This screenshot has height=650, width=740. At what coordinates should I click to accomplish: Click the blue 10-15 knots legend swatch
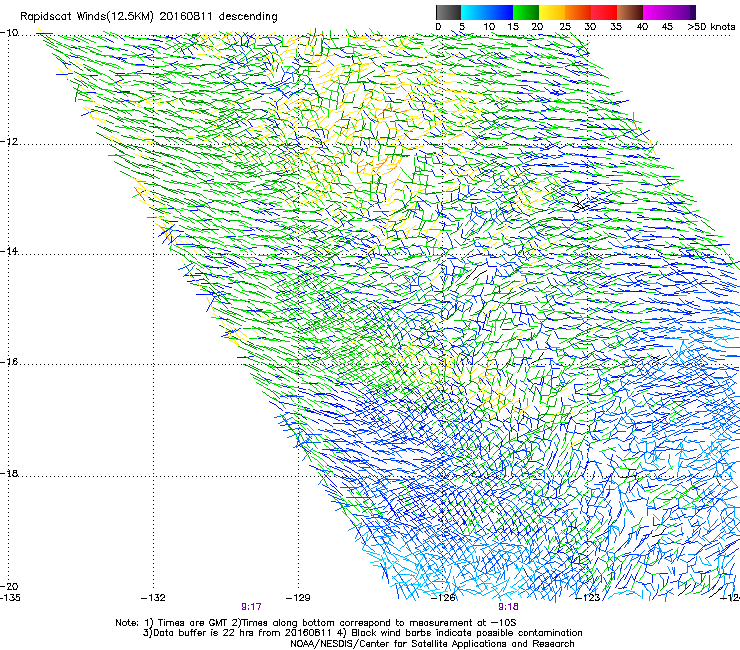point(500,12)
